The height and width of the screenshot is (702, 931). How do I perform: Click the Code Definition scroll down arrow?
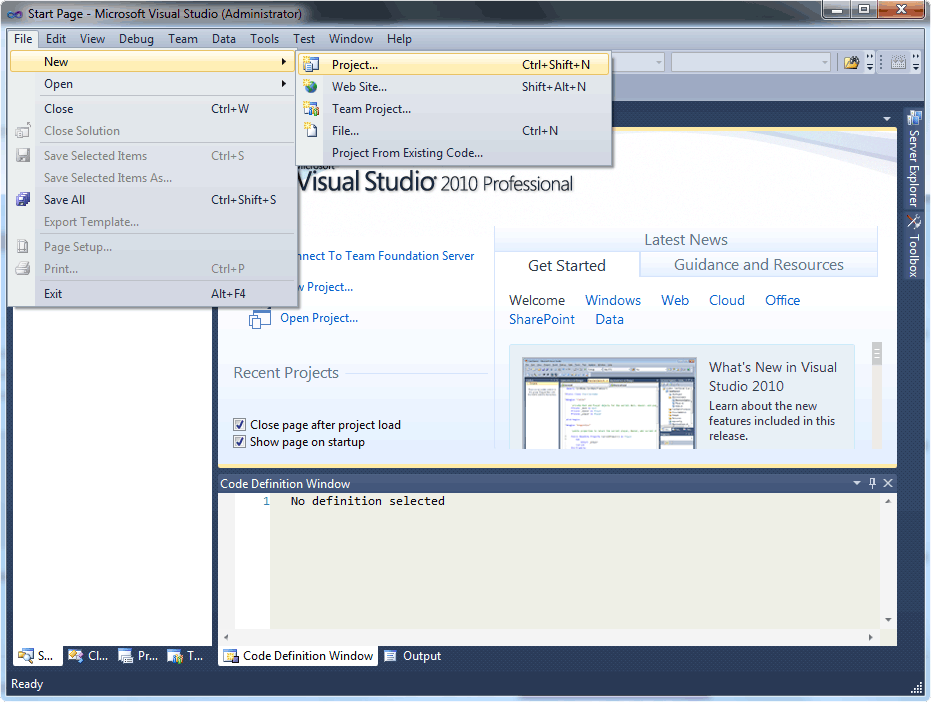(888, 619)
